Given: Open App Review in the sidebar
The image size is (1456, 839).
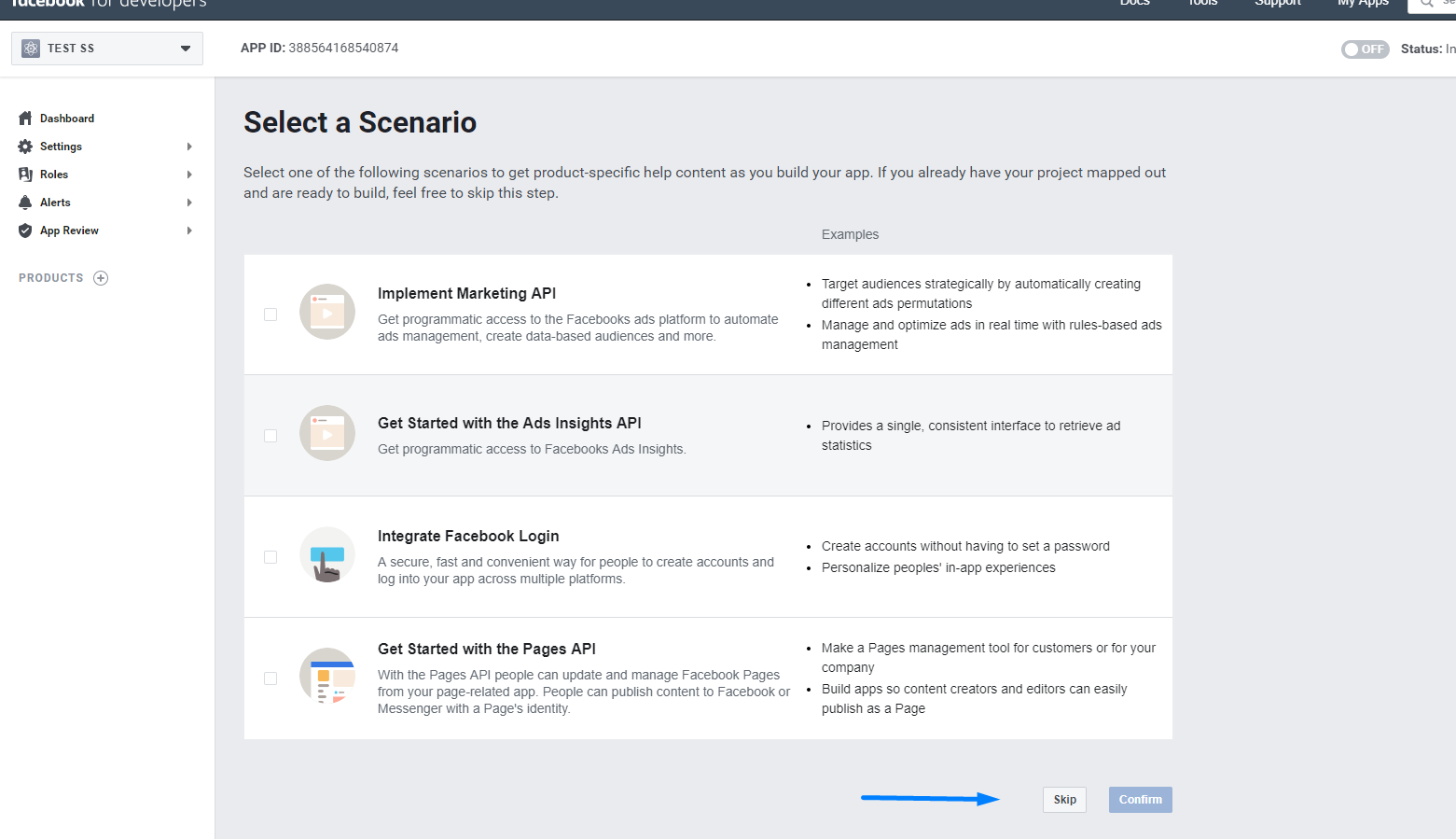Looking at the screenshot, I should [69, 231].
